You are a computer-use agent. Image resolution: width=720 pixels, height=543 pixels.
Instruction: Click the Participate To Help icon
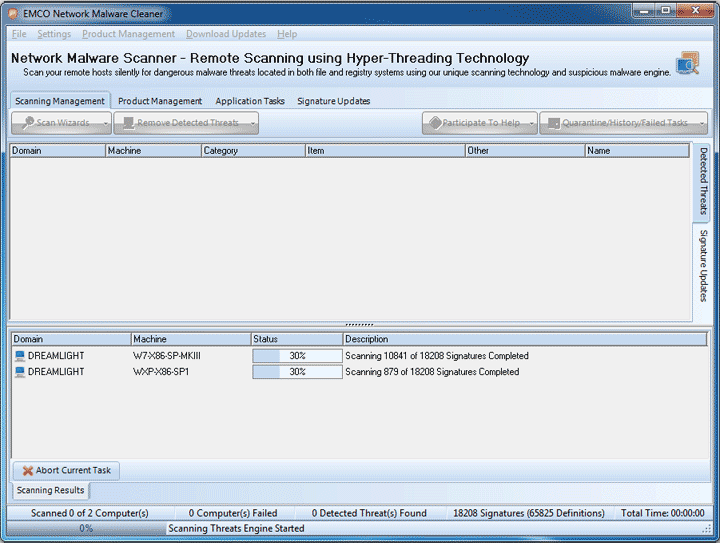[x=435, y=123]
